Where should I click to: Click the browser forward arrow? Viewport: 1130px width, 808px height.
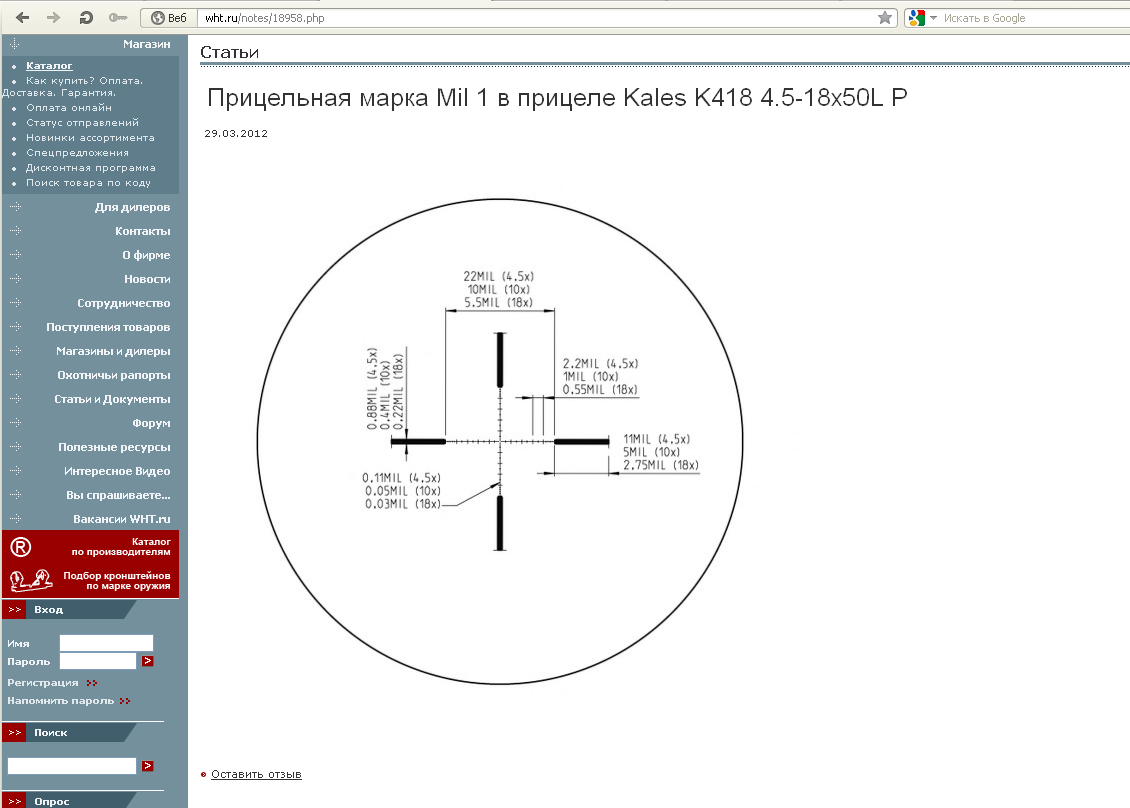(x=54, y=18)
